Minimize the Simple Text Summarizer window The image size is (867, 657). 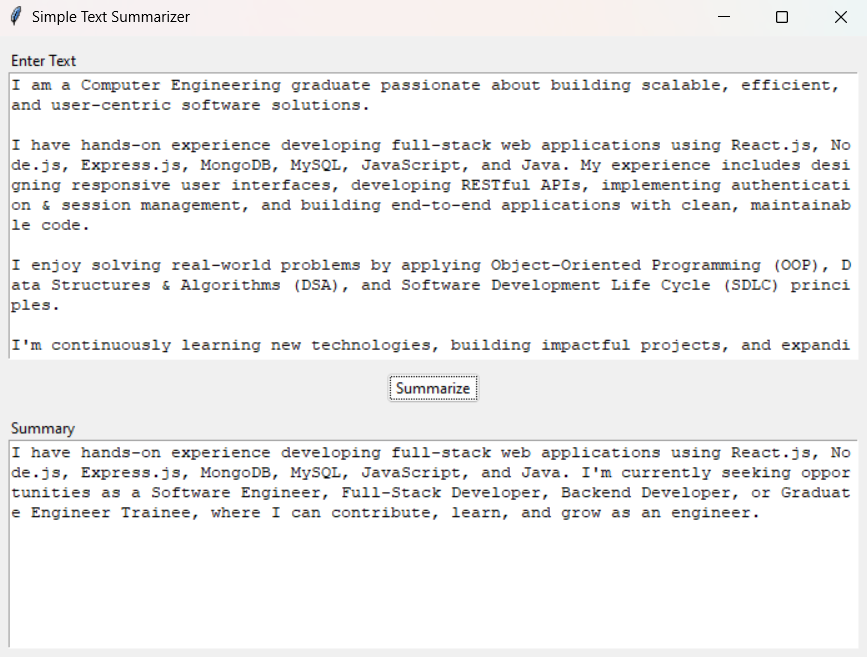click(724, 17)
